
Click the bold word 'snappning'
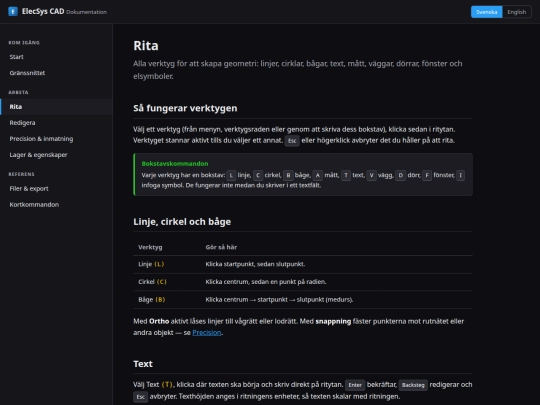(333, 321)
